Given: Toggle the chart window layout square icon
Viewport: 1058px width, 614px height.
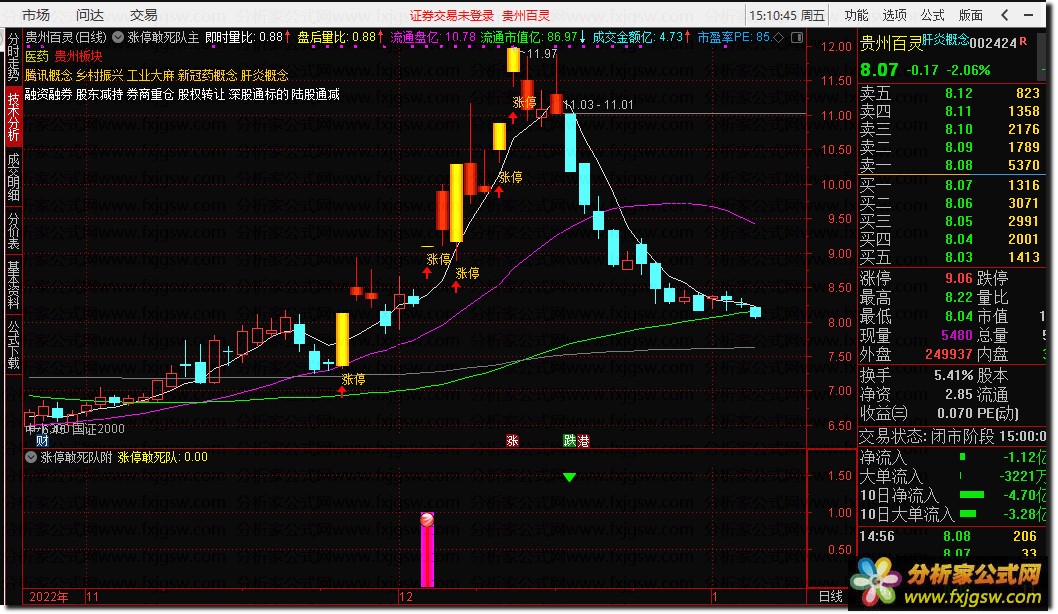Looking at the screenshot, I should (797, 38).
